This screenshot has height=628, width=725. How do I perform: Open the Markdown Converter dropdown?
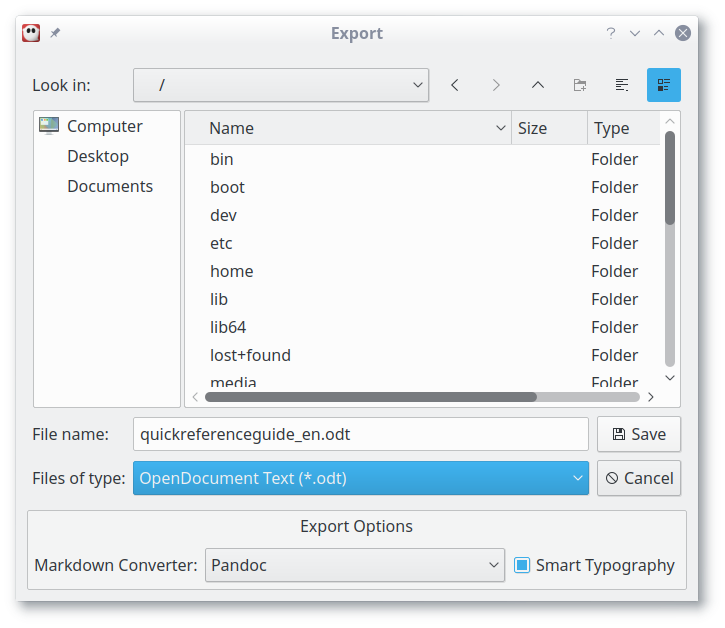coord(355,565)
